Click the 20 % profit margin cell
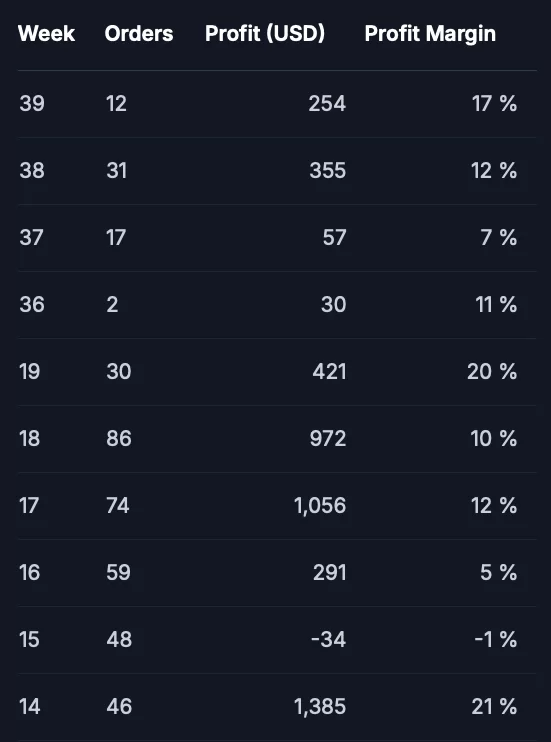Image resolution: width=551 pixels, height=742 pixels. pos(492,372)
